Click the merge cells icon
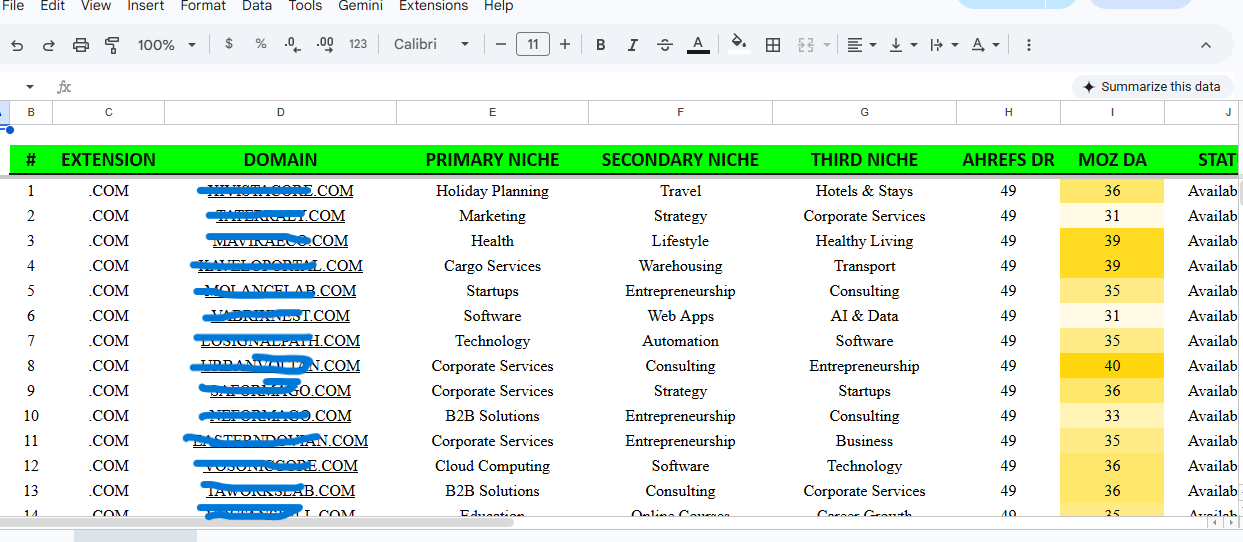Screen dimensions: 1243x542 pyautogui.click(x=805, y=45)
